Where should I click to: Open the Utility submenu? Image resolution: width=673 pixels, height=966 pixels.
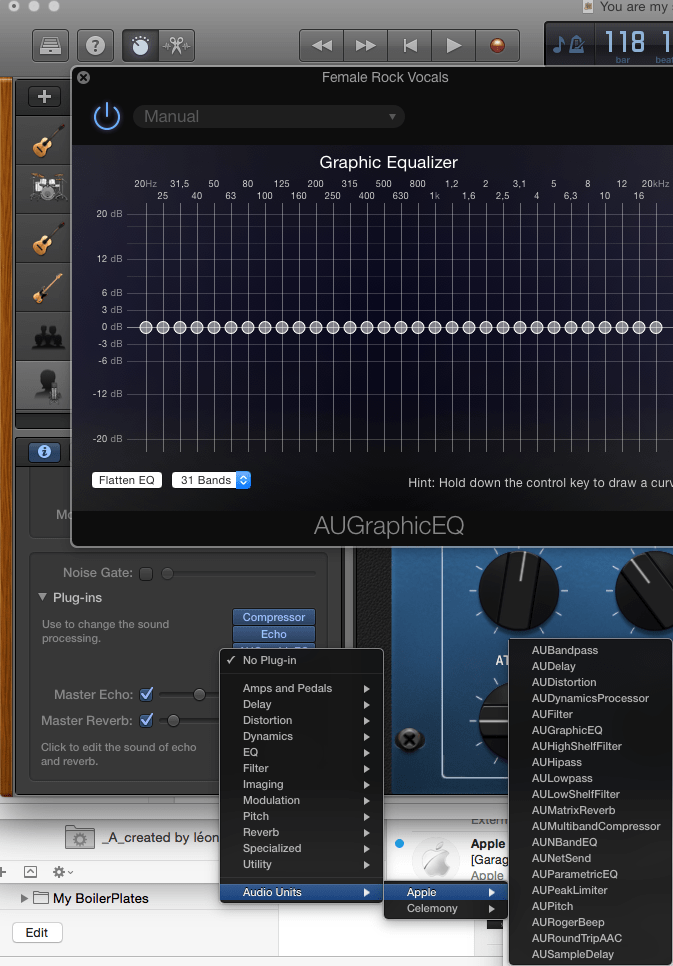[302, 864]
